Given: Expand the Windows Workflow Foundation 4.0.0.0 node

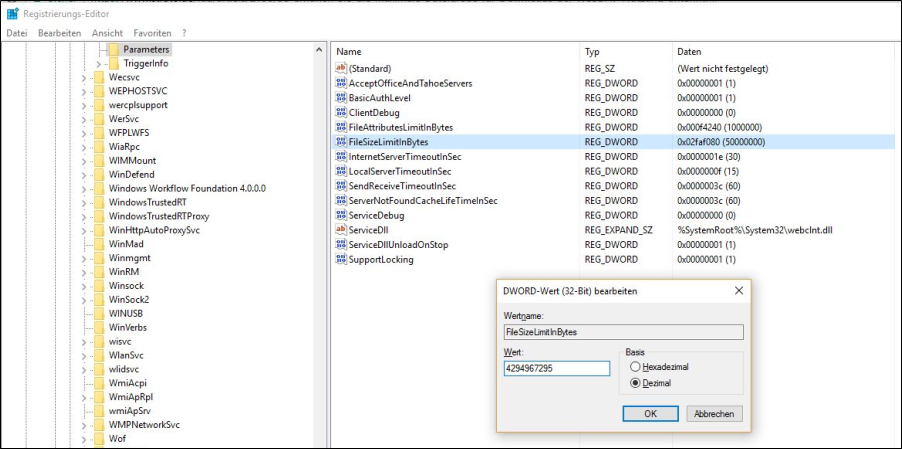Looking at the screenshot, I should (84, 189).
